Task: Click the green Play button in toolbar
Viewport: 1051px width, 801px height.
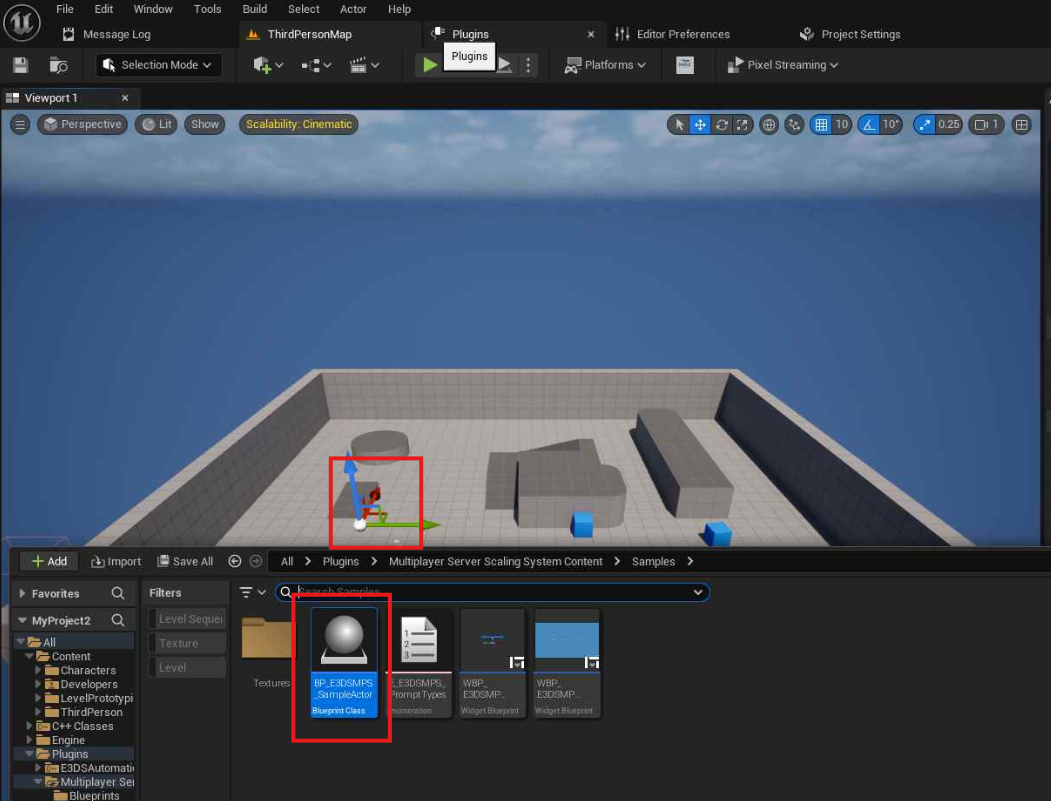Action: (430, 65)
